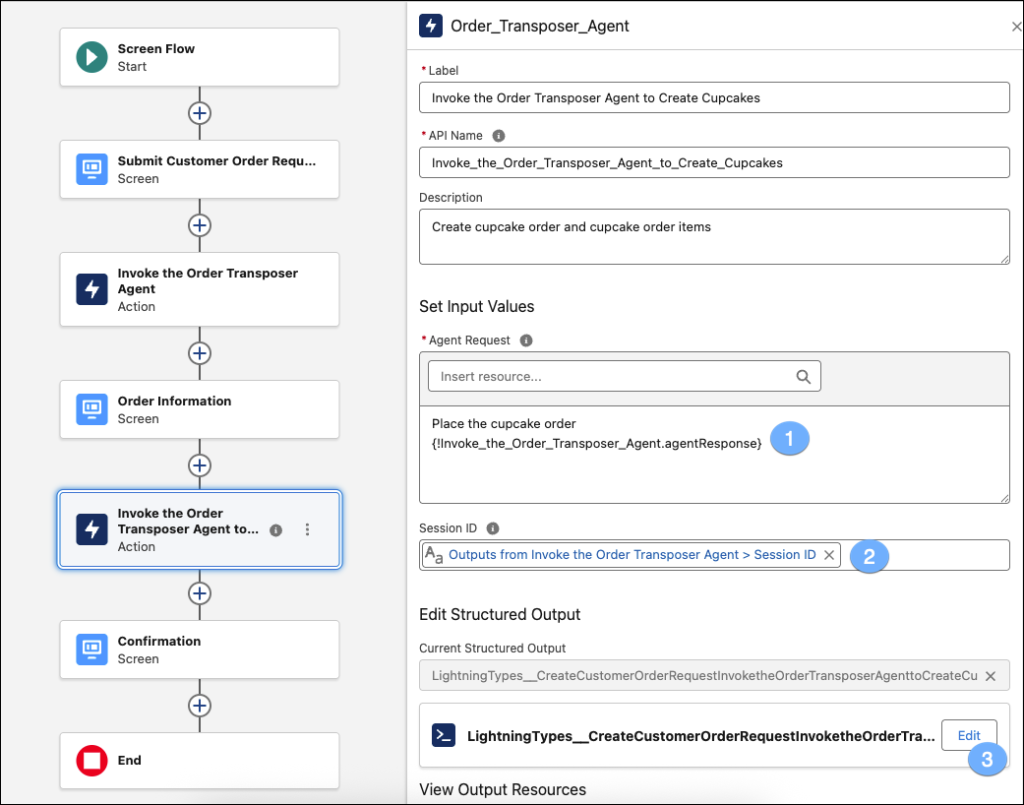Screen dimensions: 1024x805
Task: Clear the Current Structured Output value
Action: [x=990, y=676]
